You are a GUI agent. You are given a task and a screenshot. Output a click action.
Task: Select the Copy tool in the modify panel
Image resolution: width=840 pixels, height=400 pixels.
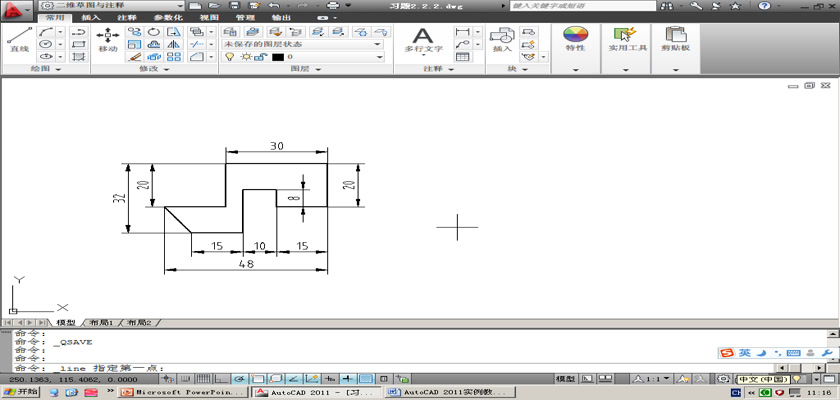click(x=134, y=32)
